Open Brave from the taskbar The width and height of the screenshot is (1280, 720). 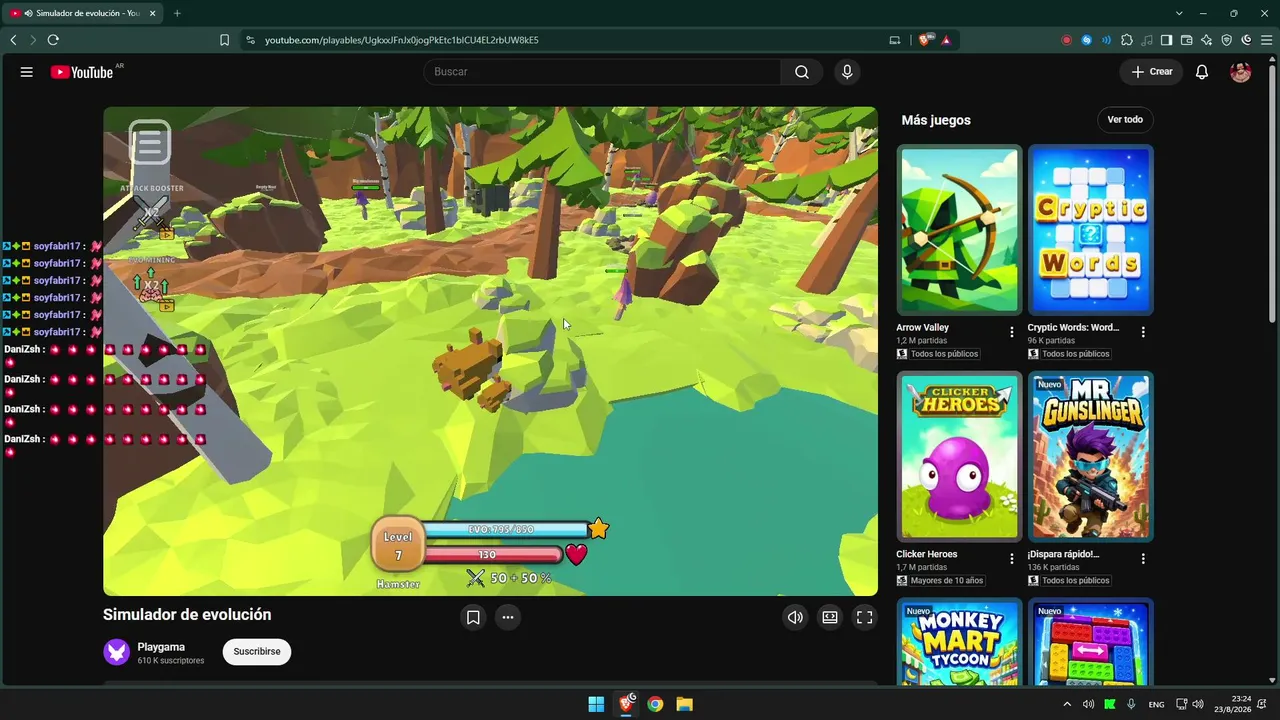tap(626, 704)
